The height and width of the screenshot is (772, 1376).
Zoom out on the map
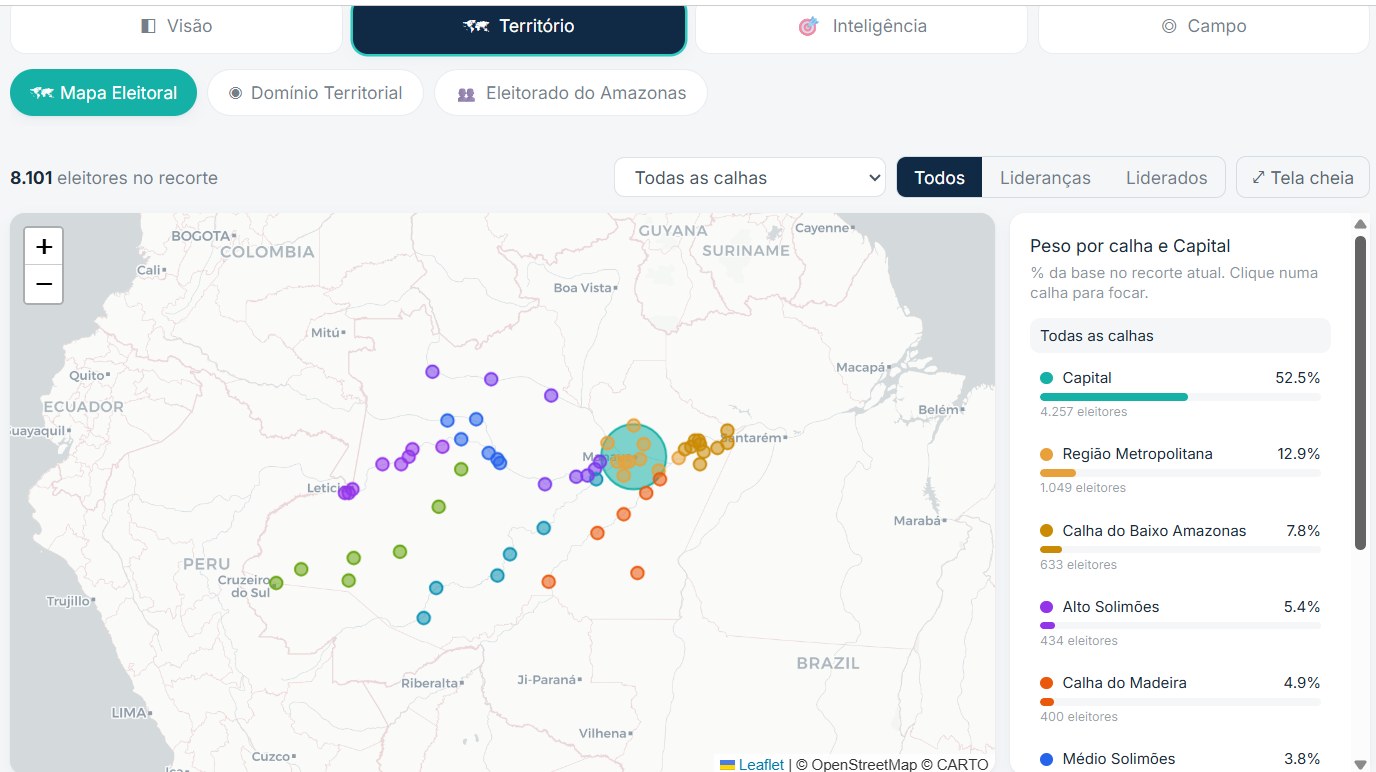(44, 284)
